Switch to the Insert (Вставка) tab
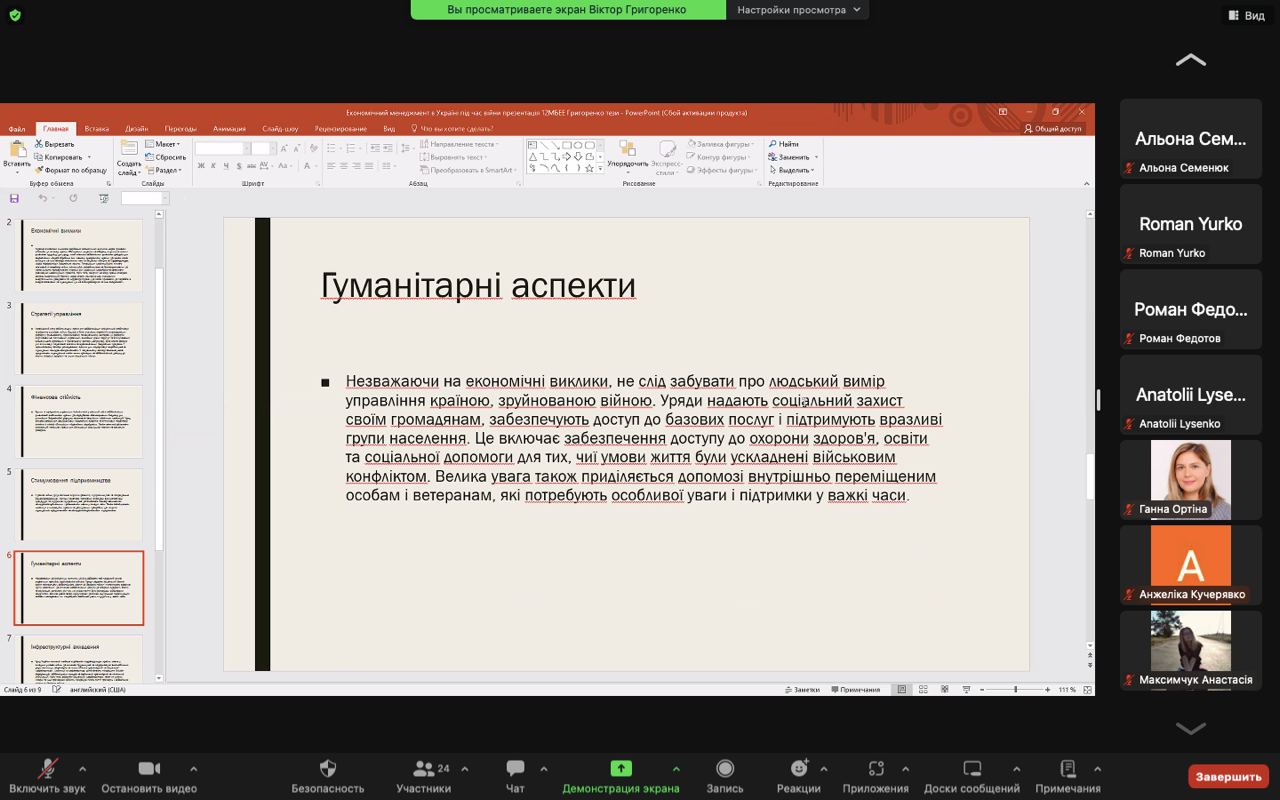The image size is (1280, 800). [x=97, y=129]
